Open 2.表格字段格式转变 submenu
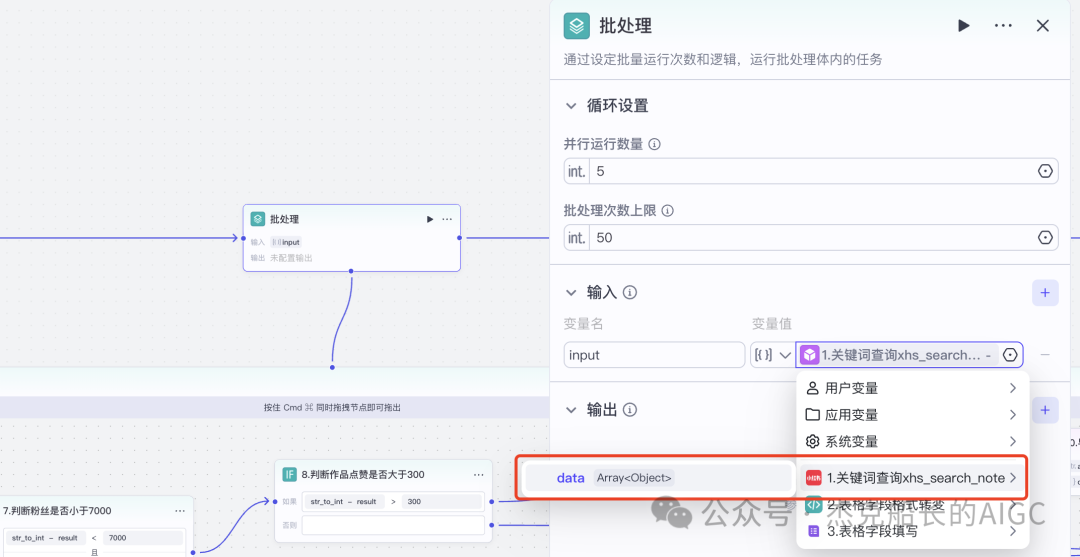The height and width of the screenshot is (557, 1080). [912, 505]
